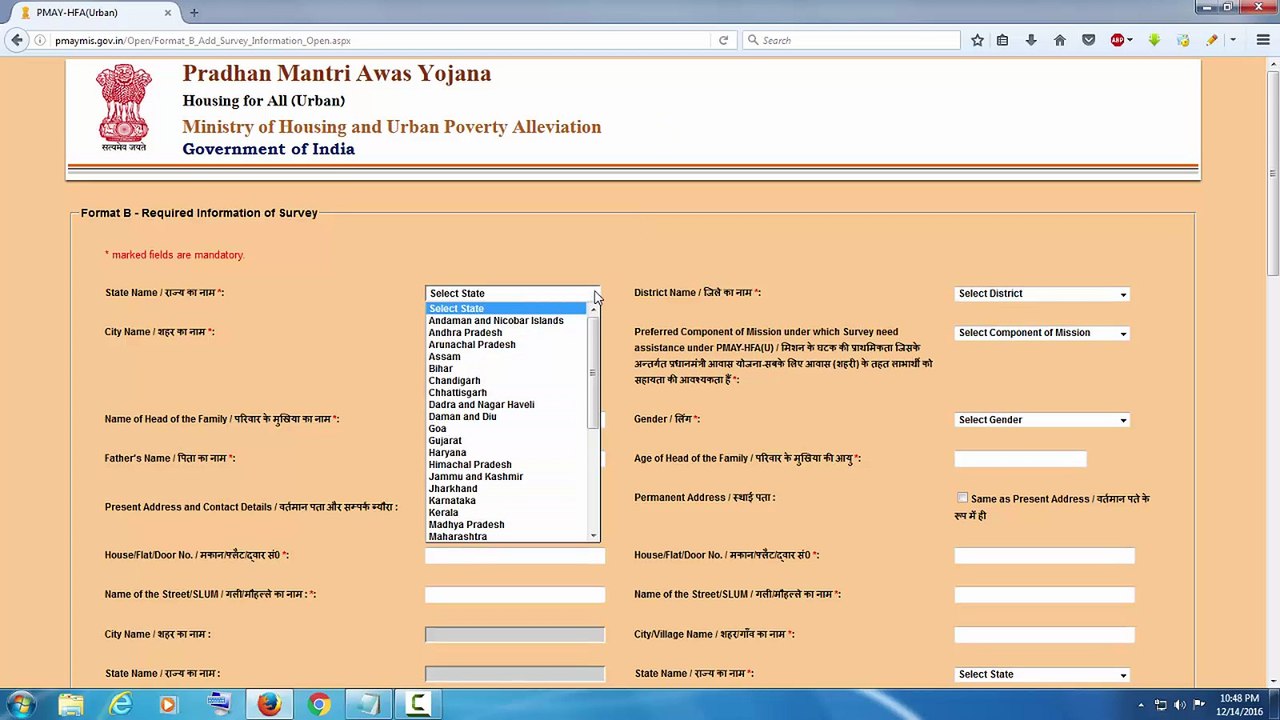This screenshot has width=1280, height=720.
Task: Open the Downloads arrow in Firefox toolbar
Action: (x=1031, y=40)
